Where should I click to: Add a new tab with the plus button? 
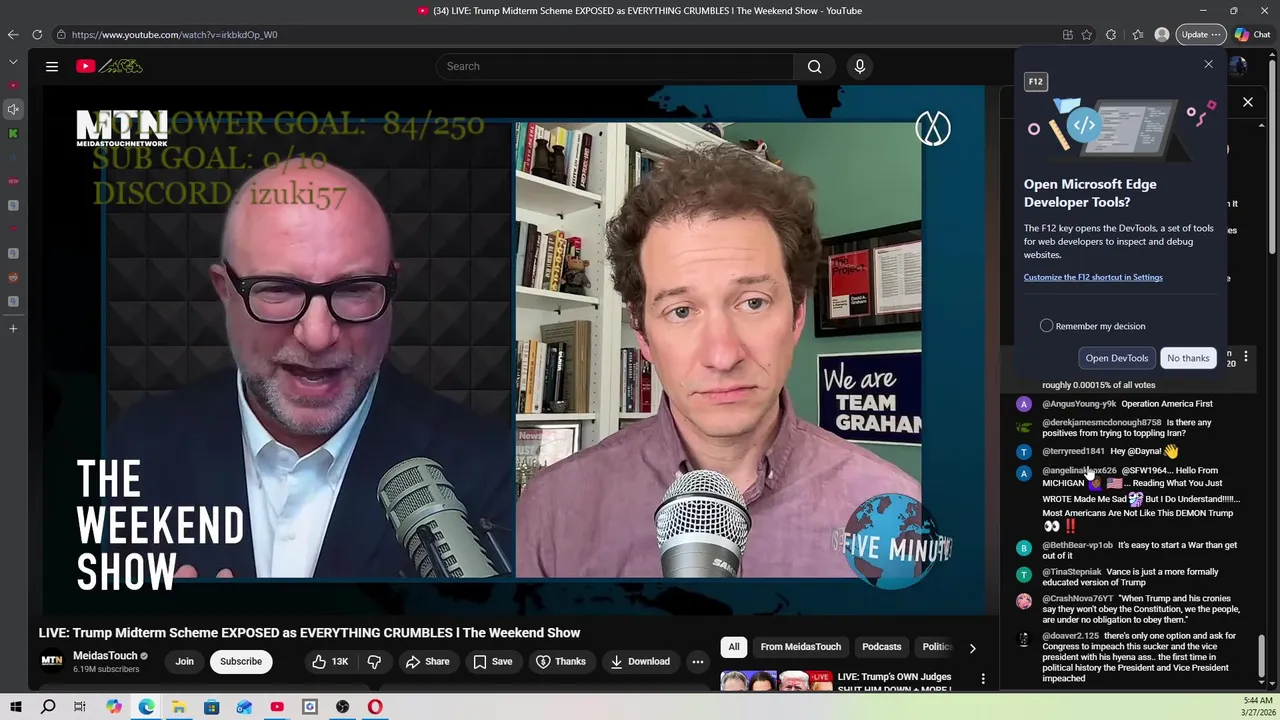pos(13,328)
